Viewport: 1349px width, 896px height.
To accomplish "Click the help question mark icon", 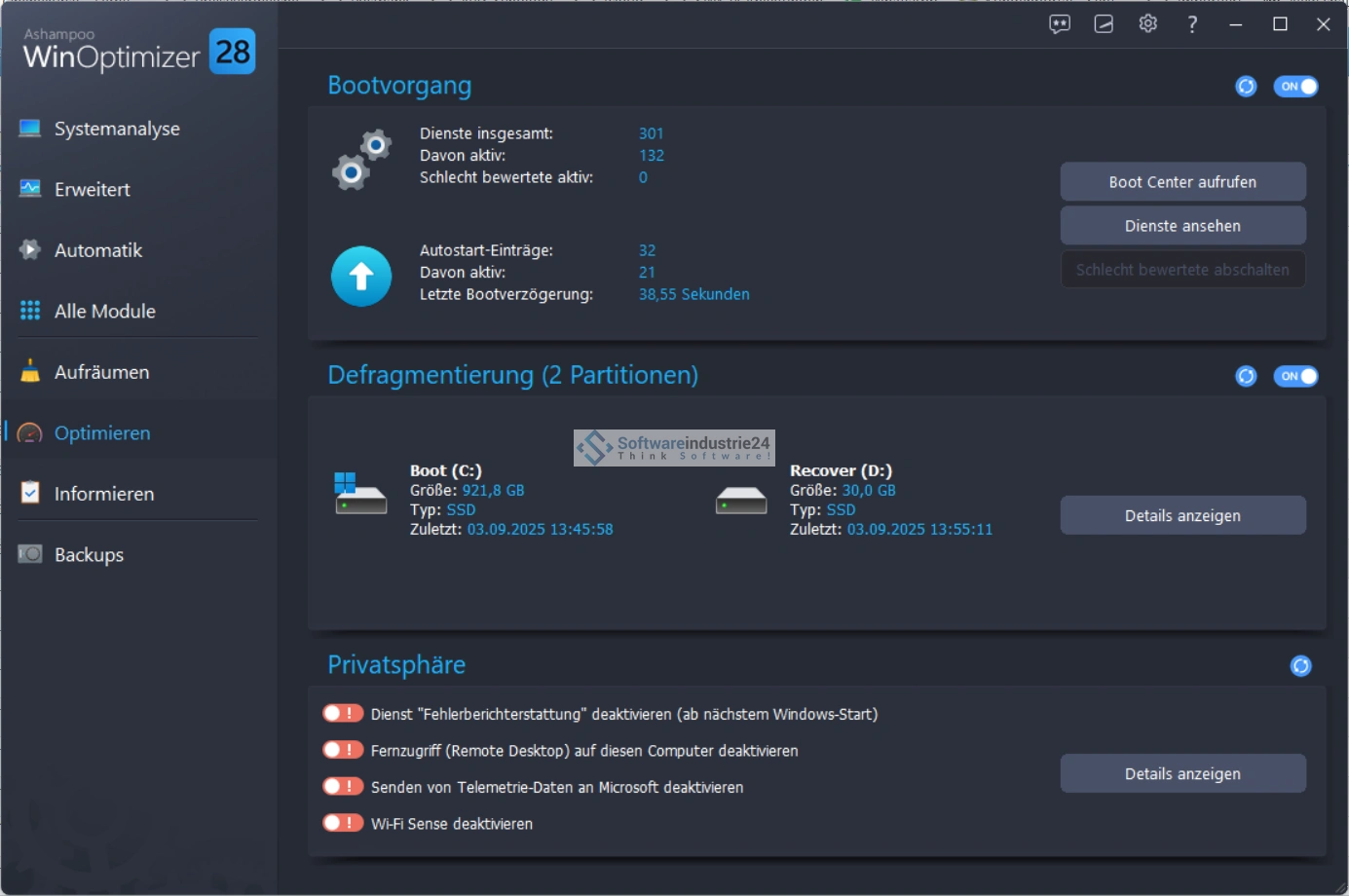I will coord(1192,24).
